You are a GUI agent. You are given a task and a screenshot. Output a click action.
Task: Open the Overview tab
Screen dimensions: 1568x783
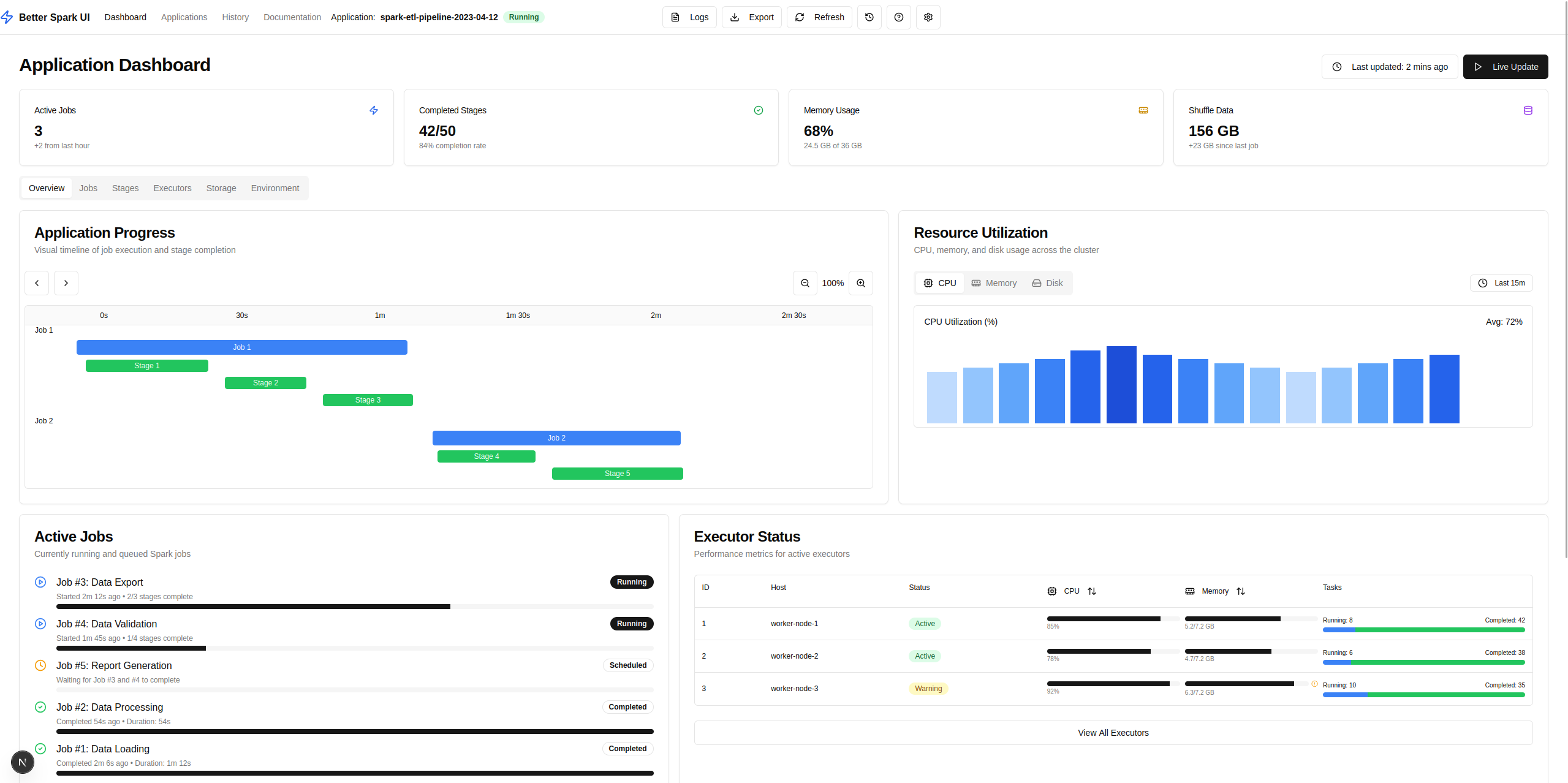tap(47, 188)
